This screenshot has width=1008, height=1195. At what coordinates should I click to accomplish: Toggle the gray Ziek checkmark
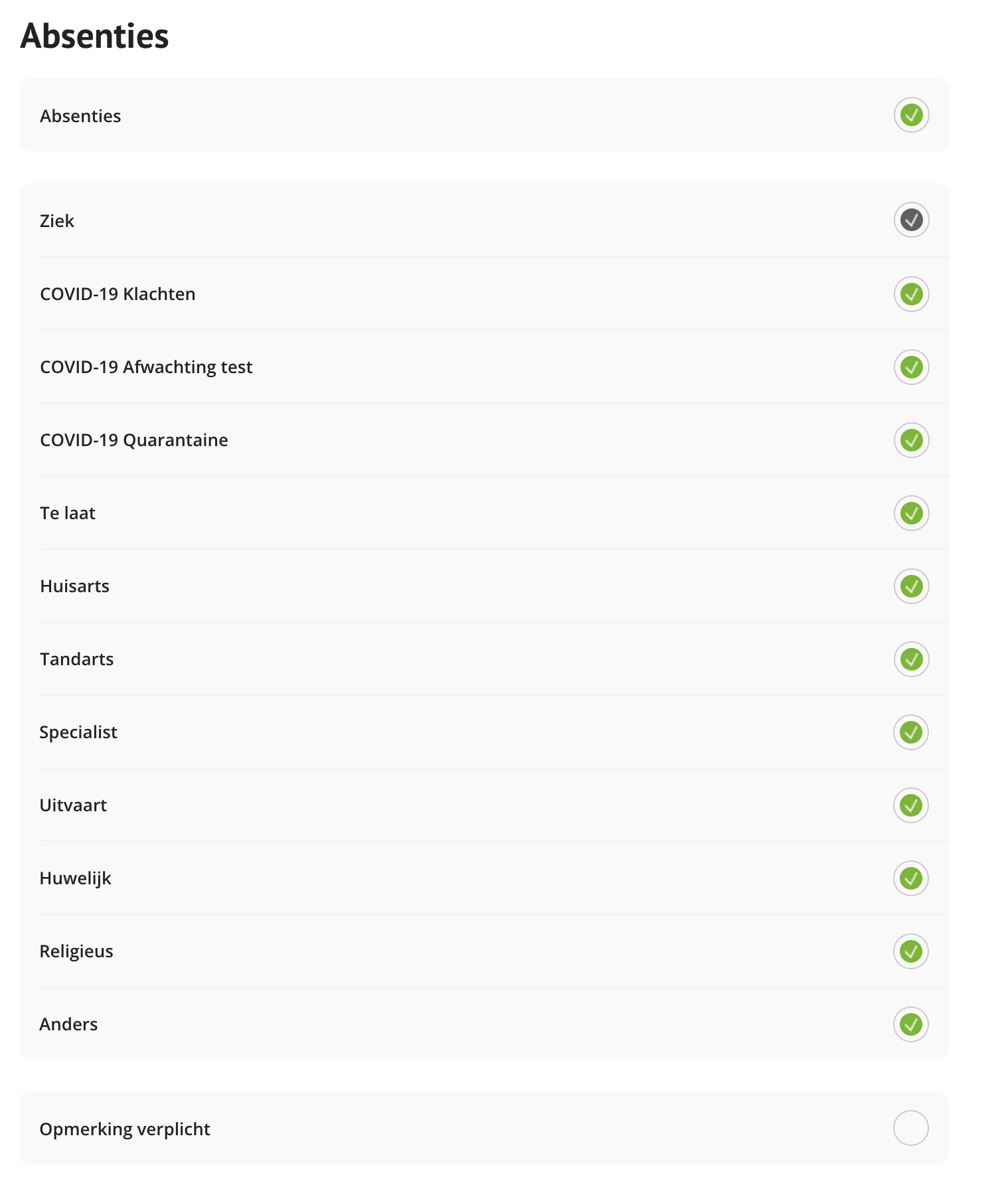(911, 220)
